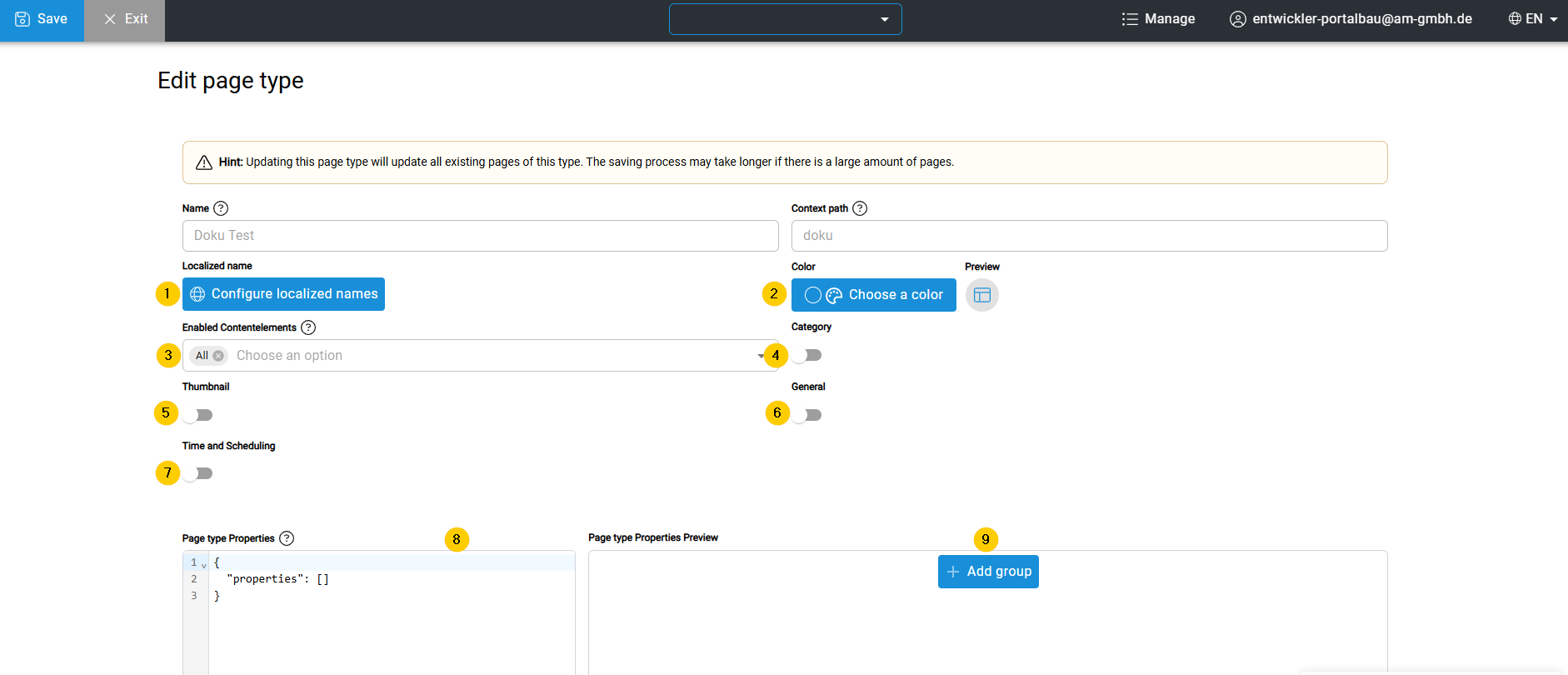Expand the Enabled Contentelements dropdown

[x=760, y=356]
